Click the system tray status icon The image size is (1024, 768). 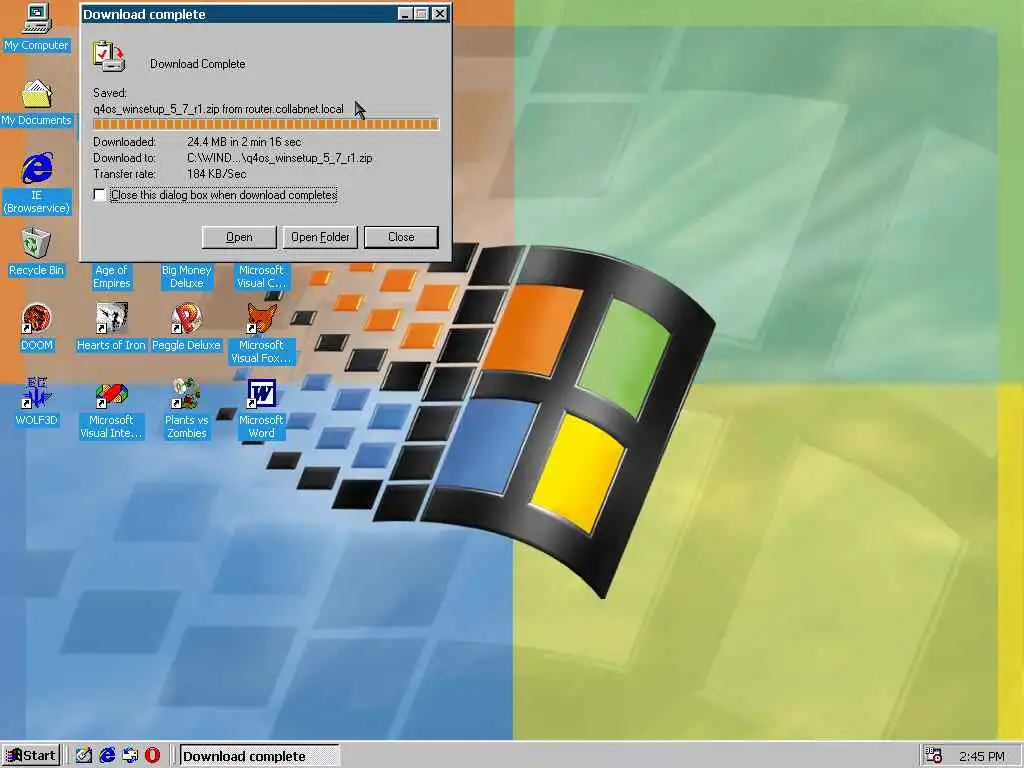(934, 756)
